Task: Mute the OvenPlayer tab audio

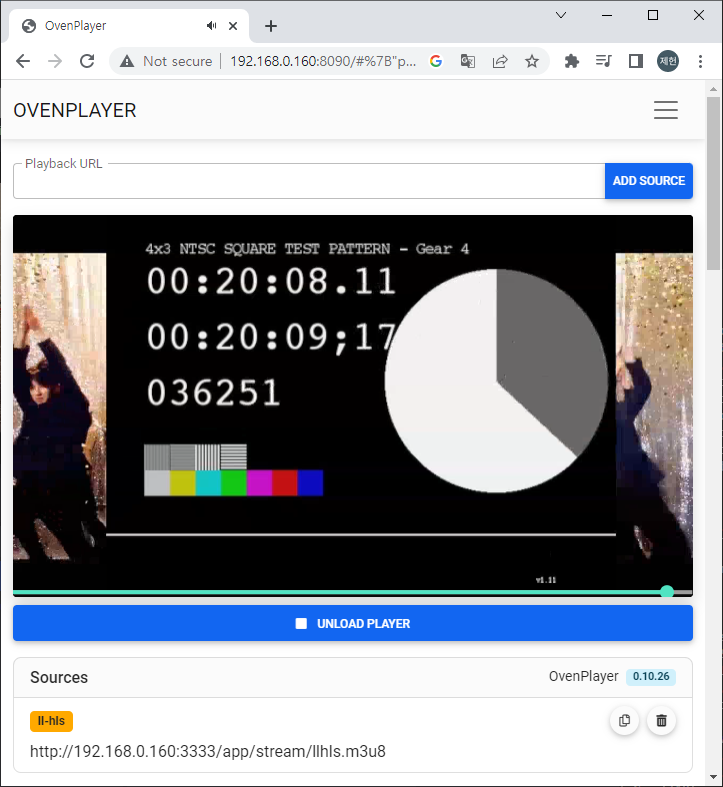Action: [211, 26]
